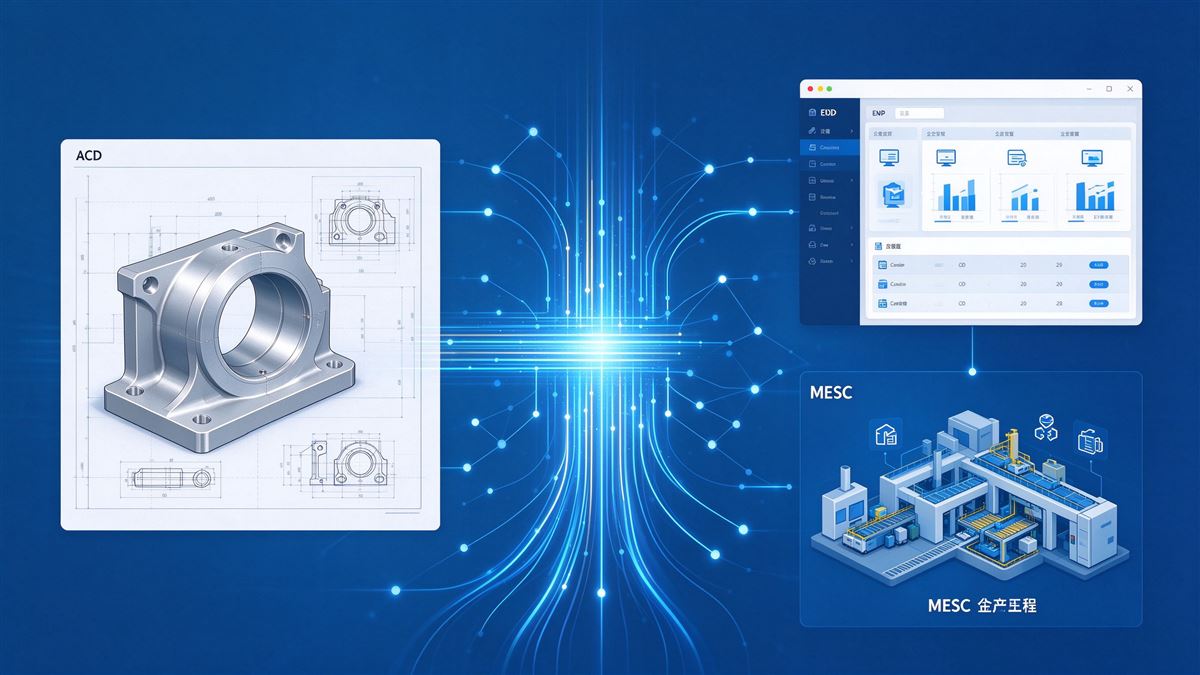The width and height of the screenshot is (1200, 675).
Task: Click the row icon of the third table row
Action: 882,303
